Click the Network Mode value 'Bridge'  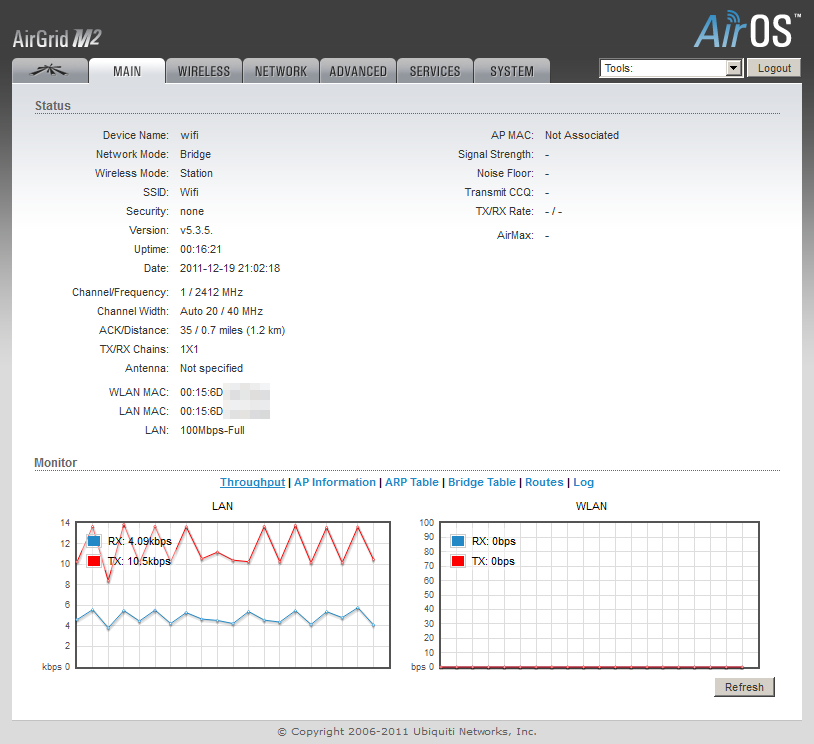point(195,155)
